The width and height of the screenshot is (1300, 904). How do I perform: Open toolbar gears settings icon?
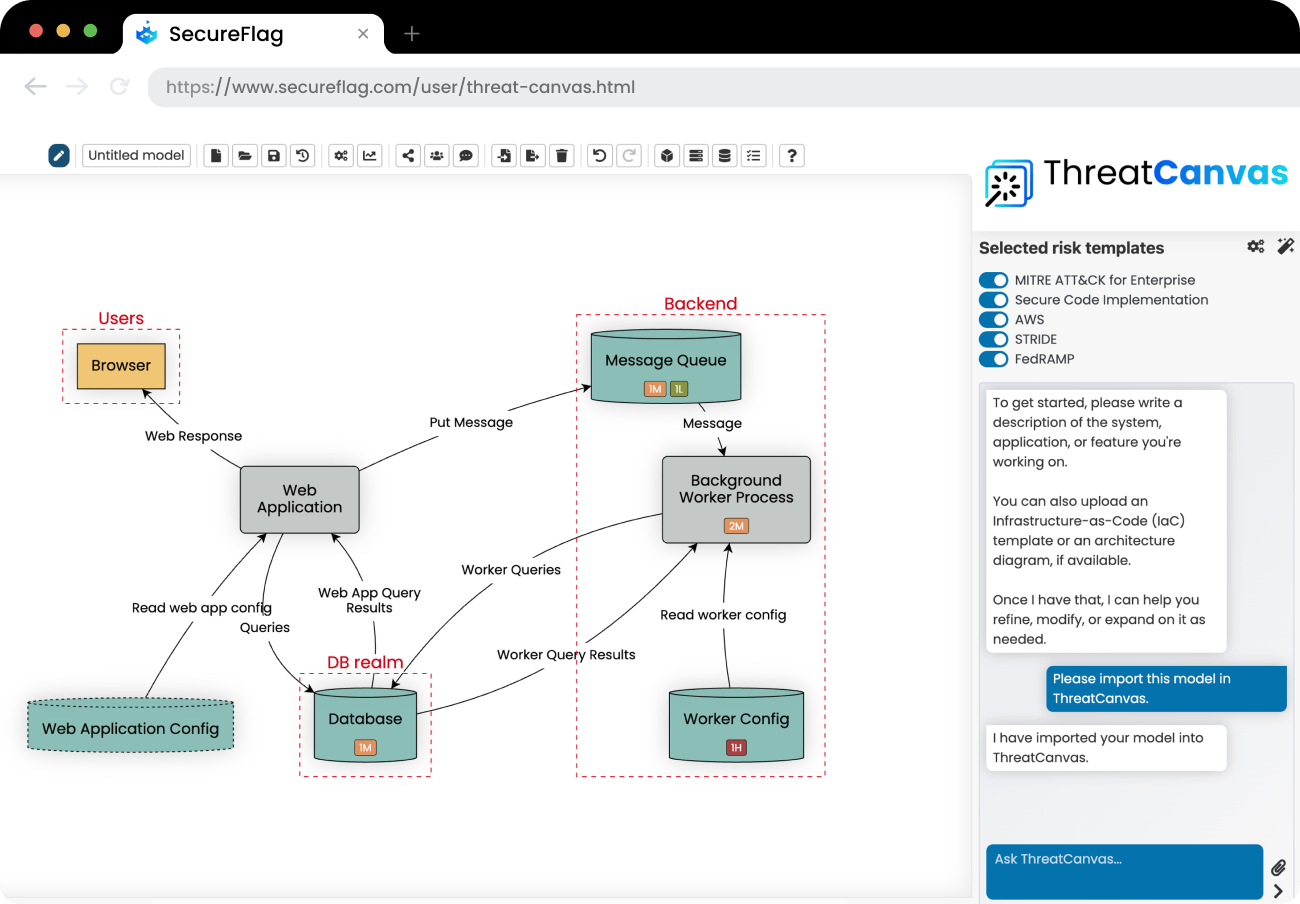click(x=341, y=155)
